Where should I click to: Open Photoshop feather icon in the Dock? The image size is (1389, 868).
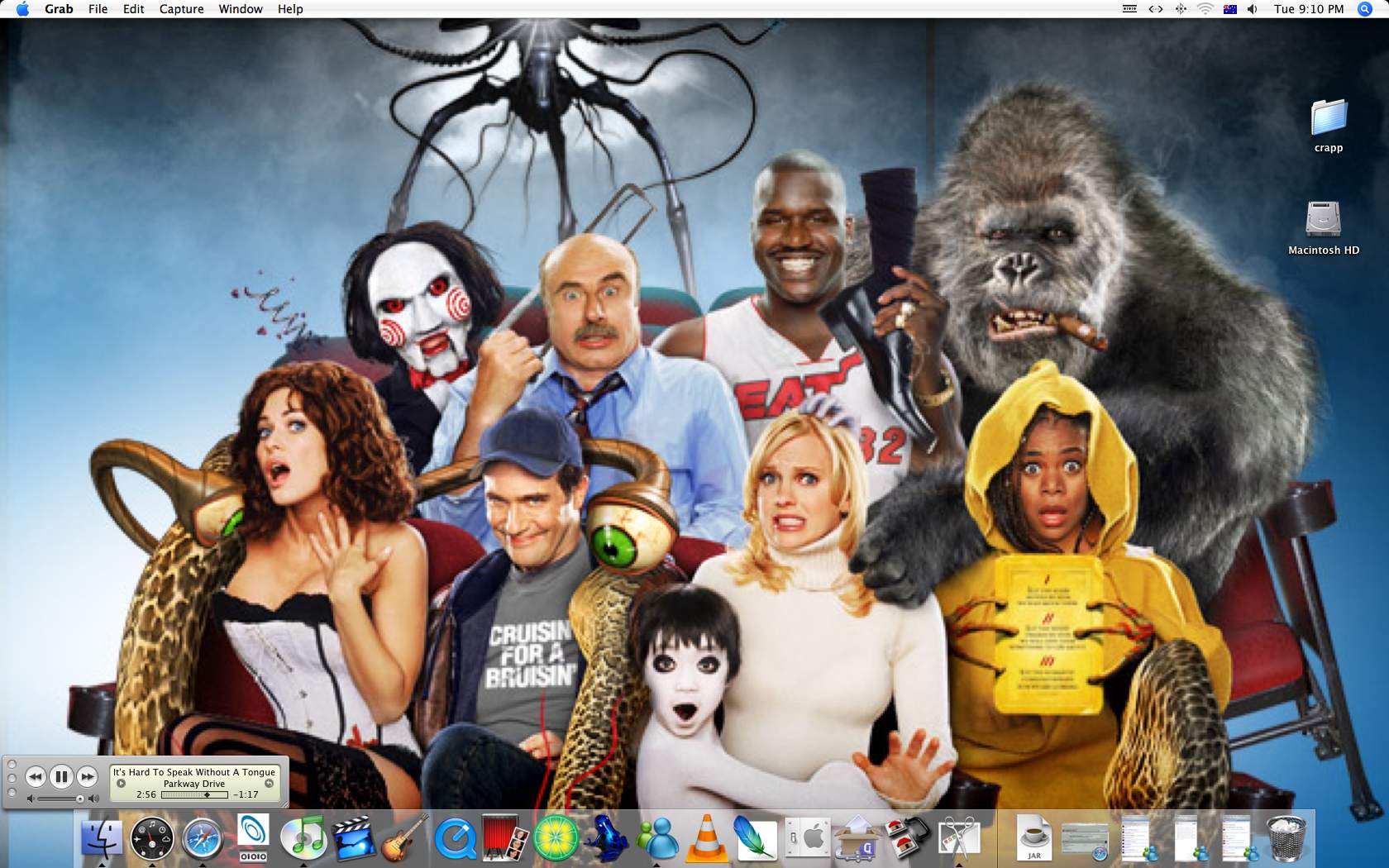click(757, 837)
